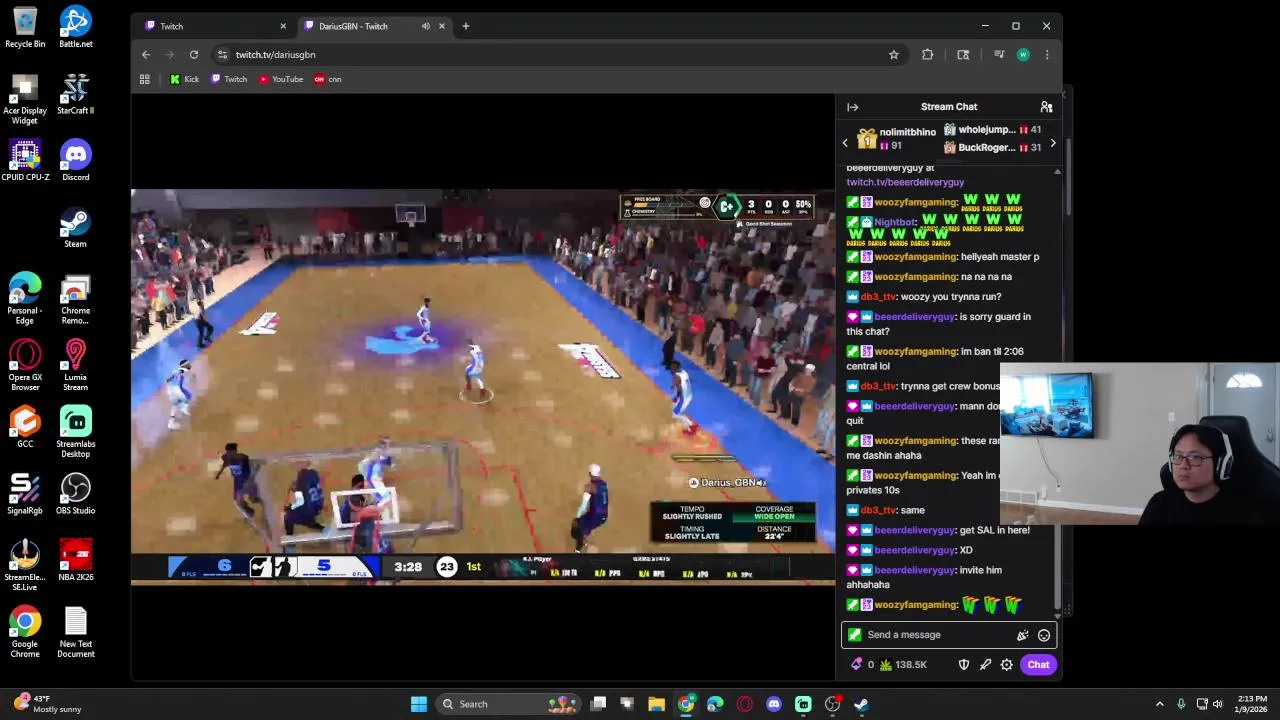Screen dimensions: 1280x720
Task: Open Google Lens search icon in toolbar
Action: tap(963, 55)
